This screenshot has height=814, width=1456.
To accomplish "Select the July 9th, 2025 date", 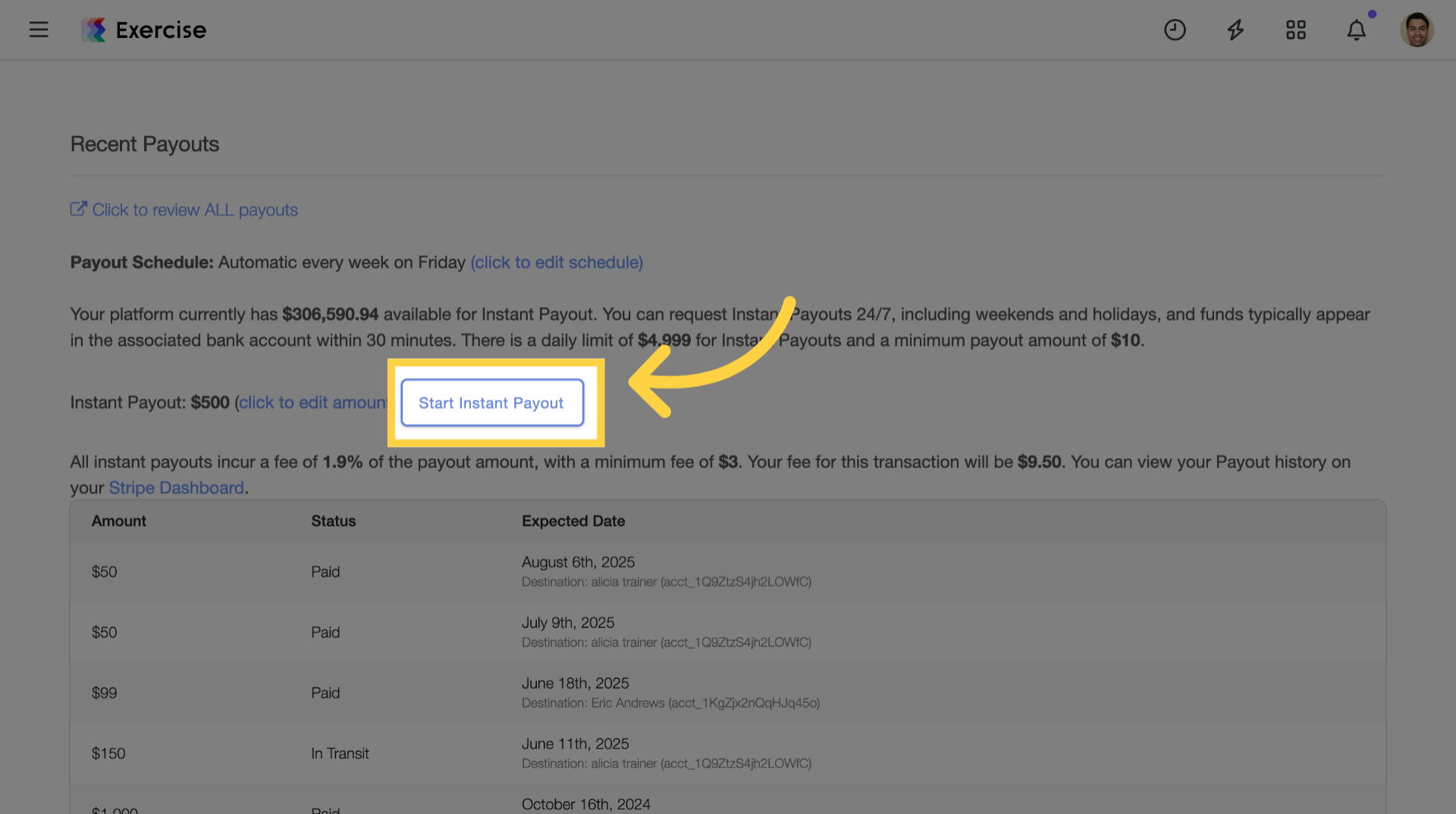I will 568,623.
